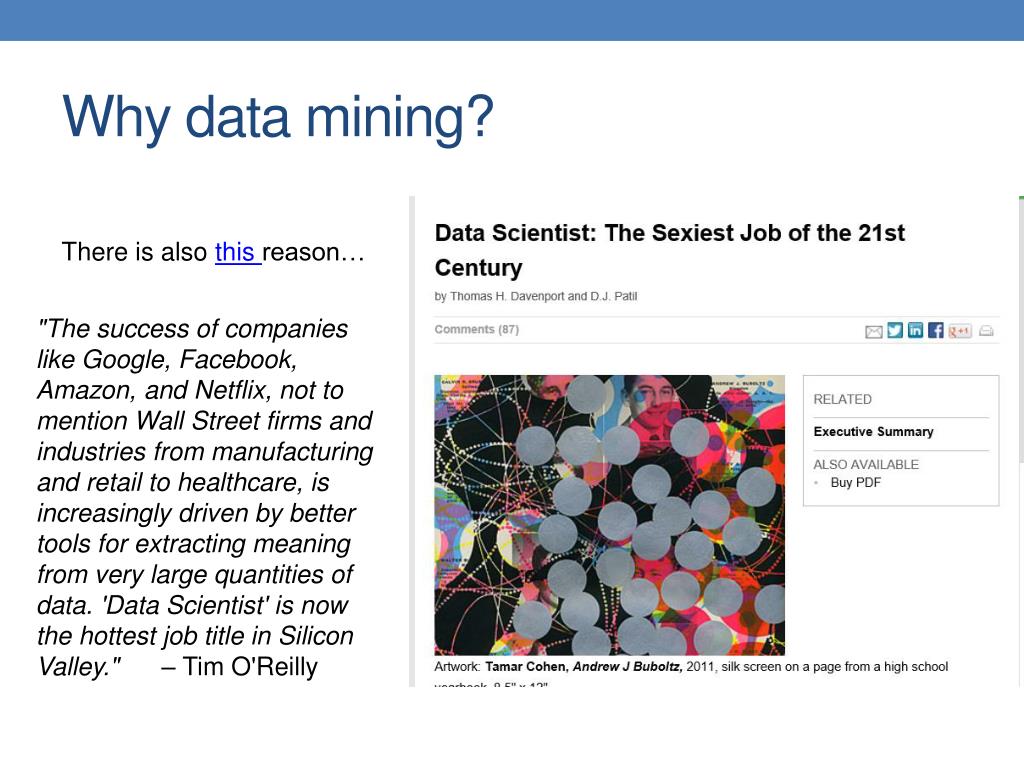Click the RELATED sidebar heading
The width and height of the screenshot is (1024, 768).
[x=842, y=400]
